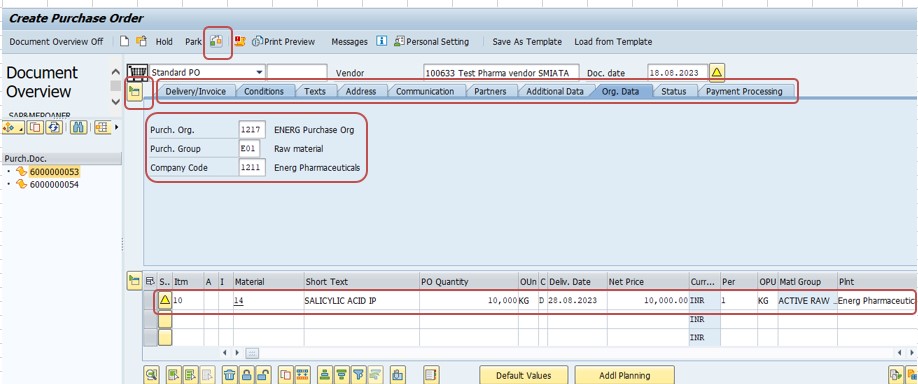Viewport: 918px width, 384px height.
Task: Click the Park button
Action: pyautogui.click(x=193, y=42)
